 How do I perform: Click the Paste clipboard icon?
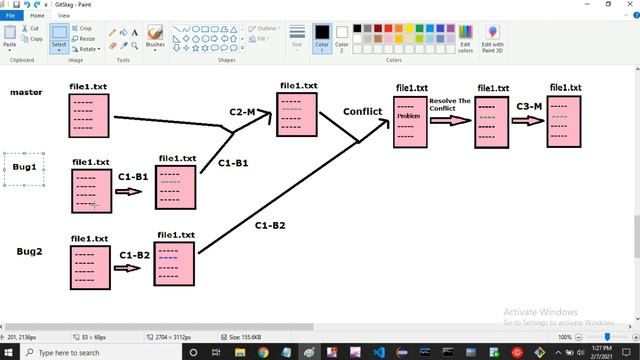coord(10,32)
